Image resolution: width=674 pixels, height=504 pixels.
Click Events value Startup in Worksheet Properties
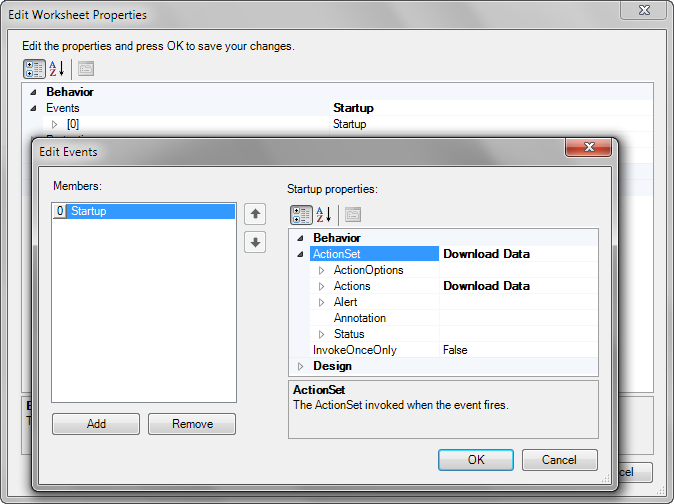point(353,108)
